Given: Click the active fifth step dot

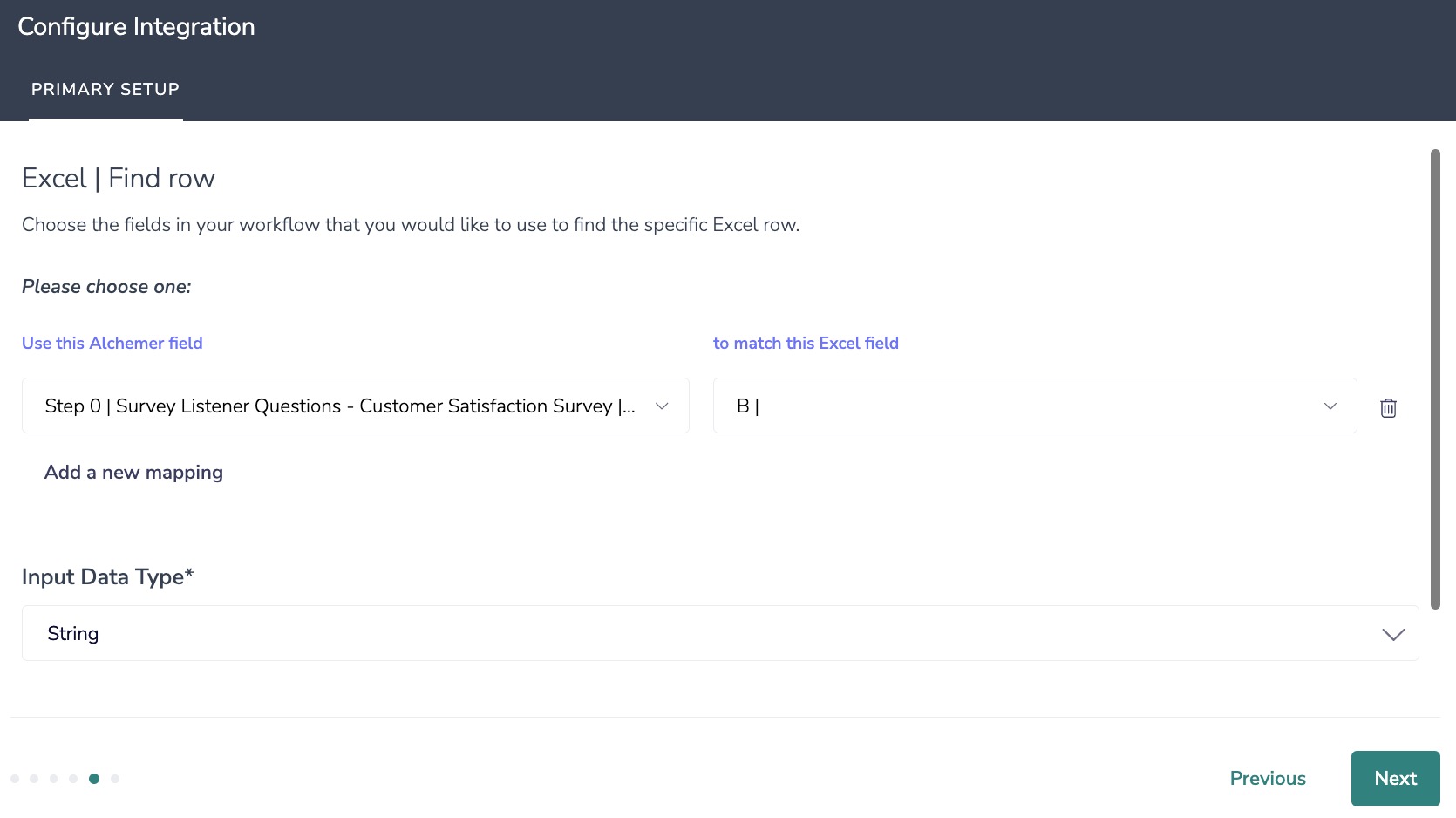Looking at the screenshot, I should point(94,779).
